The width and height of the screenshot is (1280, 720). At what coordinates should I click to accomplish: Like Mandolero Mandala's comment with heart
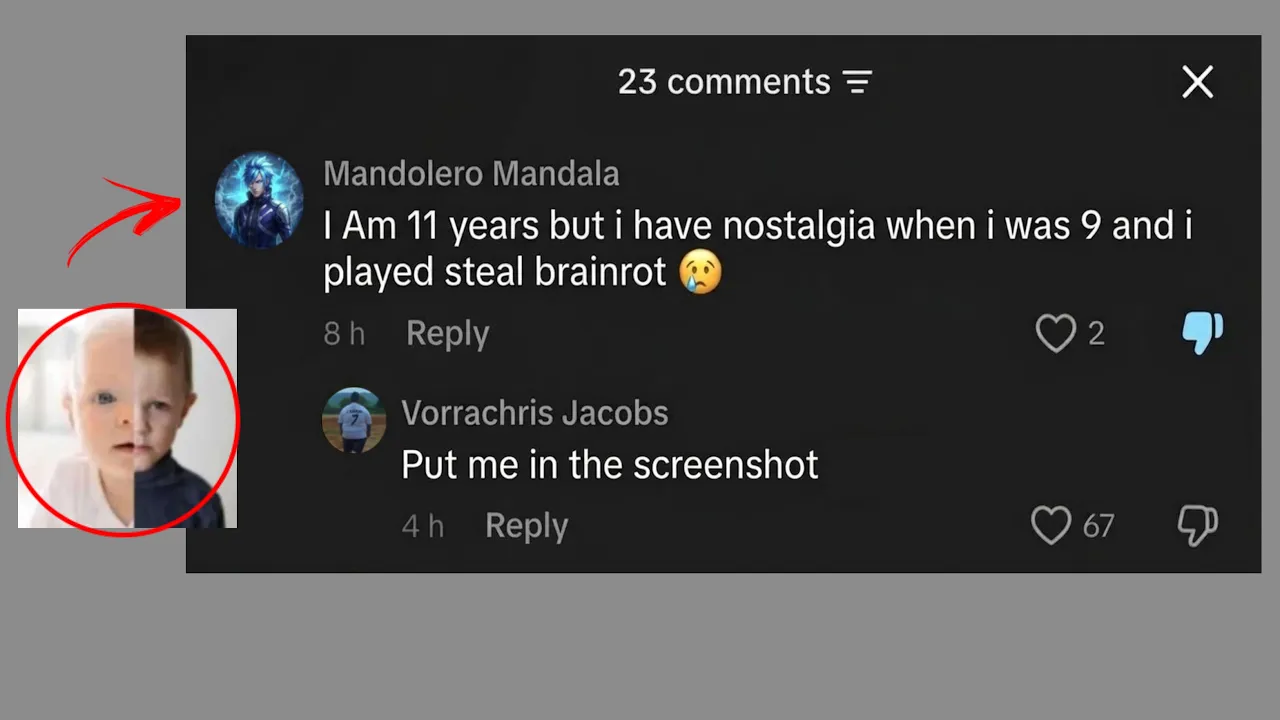(x=1055, y=334)
